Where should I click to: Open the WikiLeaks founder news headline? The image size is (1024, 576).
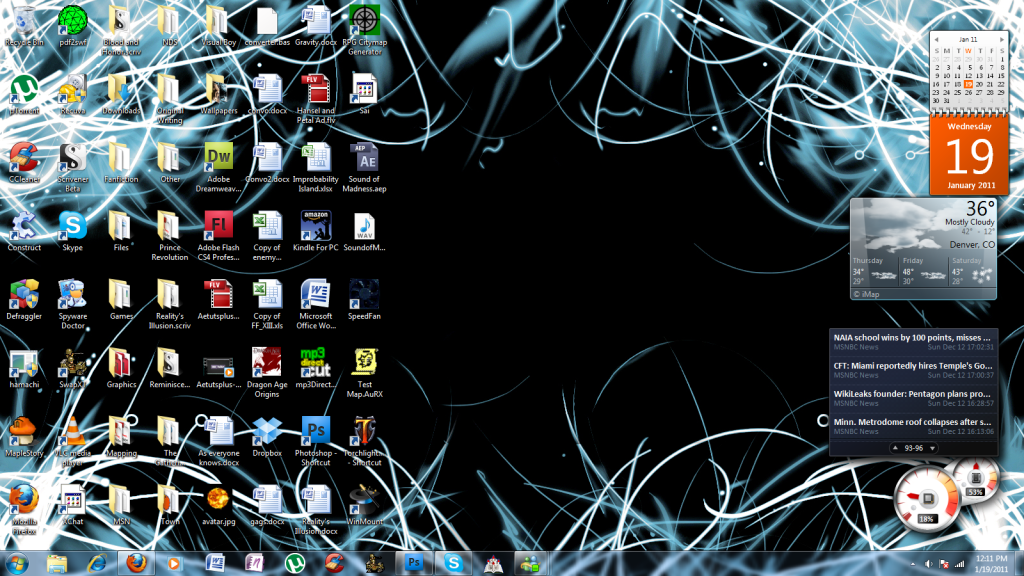point(912,393)
